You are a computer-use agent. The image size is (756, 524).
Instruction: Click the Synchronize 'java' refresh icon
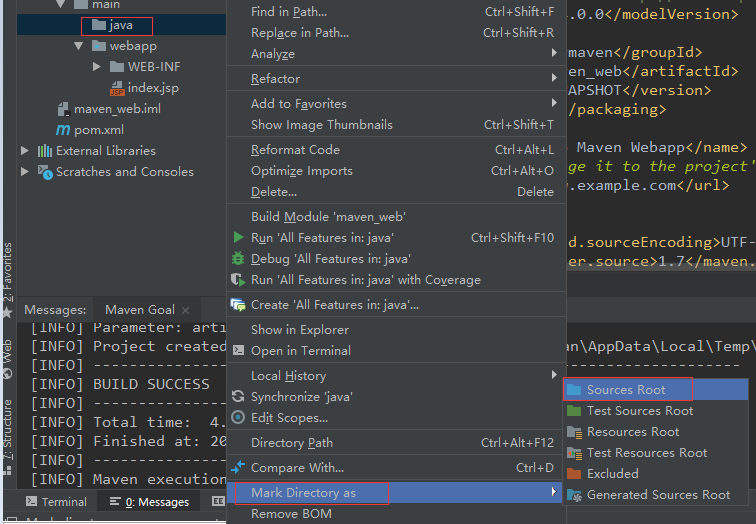[x=238, y=397]
